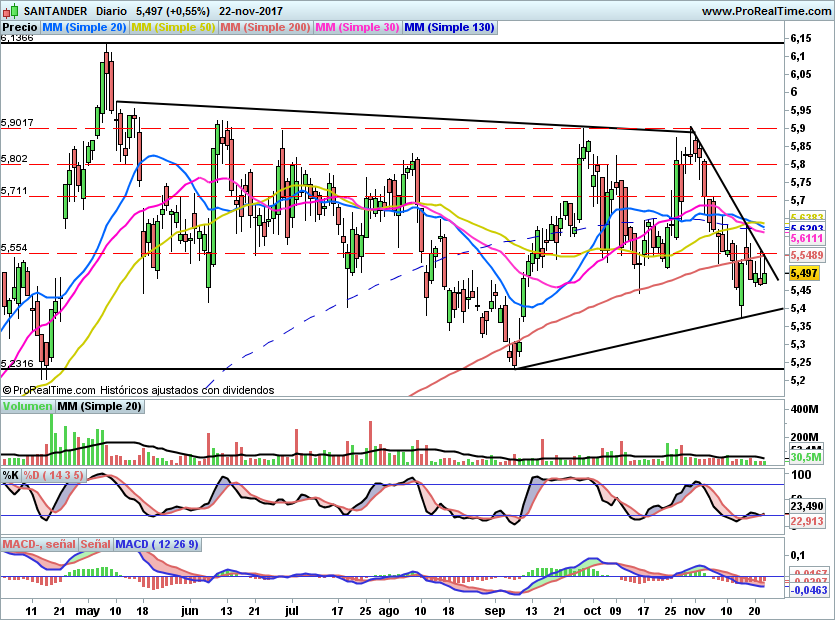Screen dimensions: 835x620
Task: Click the ago label on time axis
Action: (x=389, y=611)
